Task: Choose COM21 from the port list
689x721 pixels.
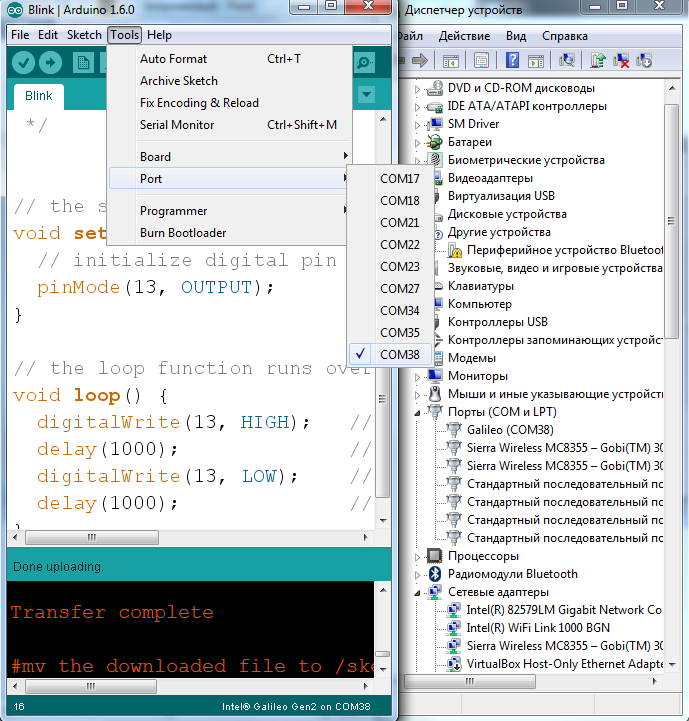Action: coord(390,223)
